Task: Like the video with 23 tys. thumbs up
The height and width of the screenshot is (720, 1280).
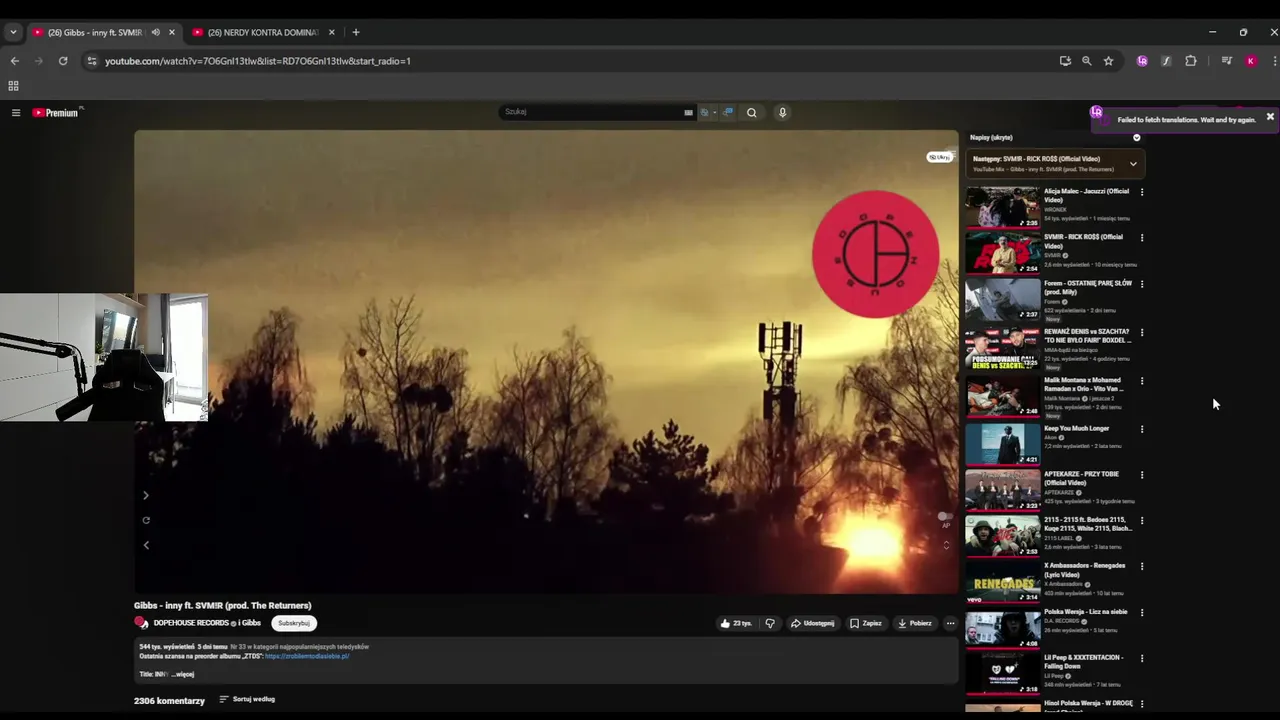Action: coord(736,623)
